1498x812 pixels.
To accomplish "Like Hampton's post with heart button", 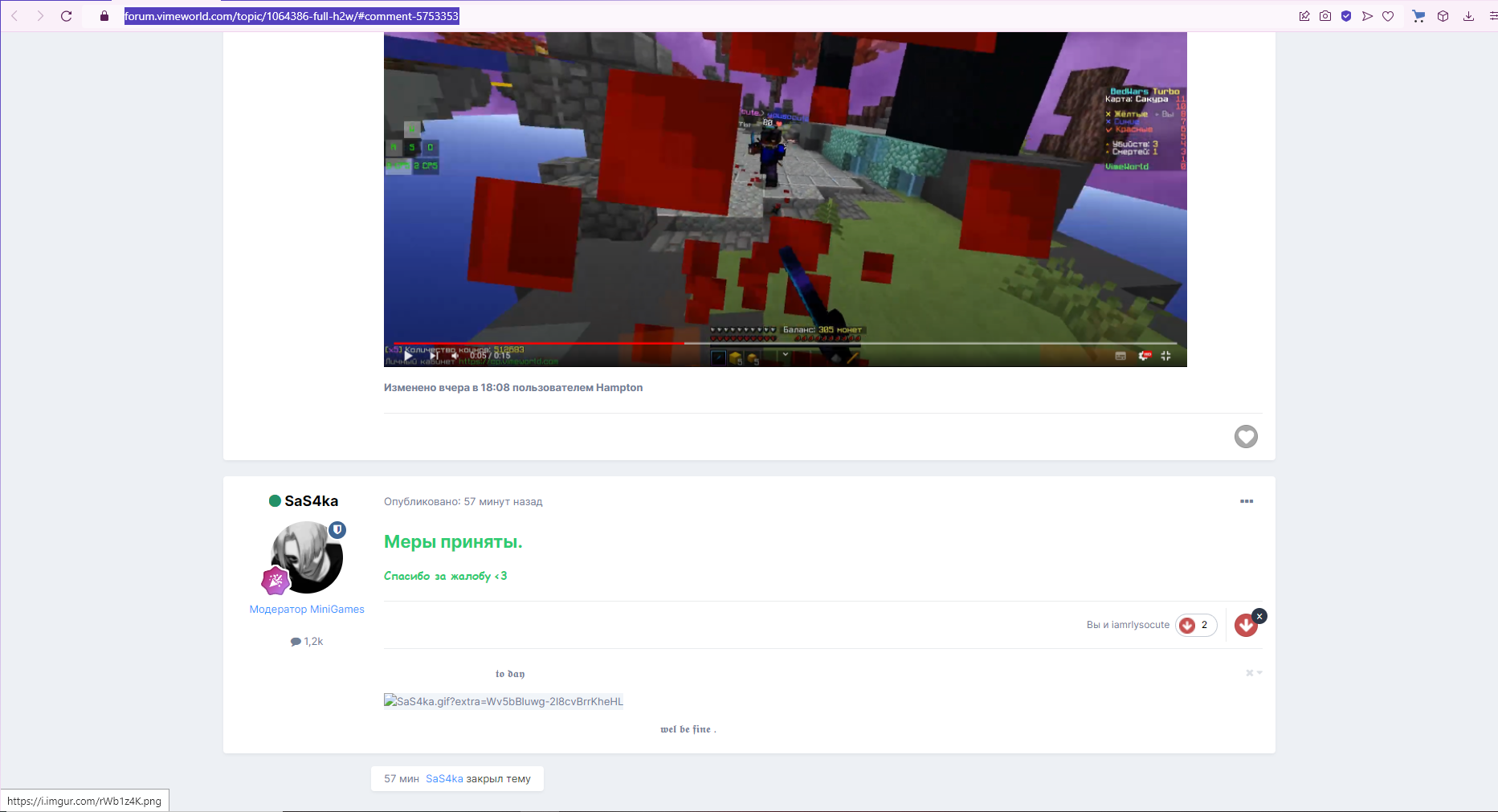I will coord(1246,436).
